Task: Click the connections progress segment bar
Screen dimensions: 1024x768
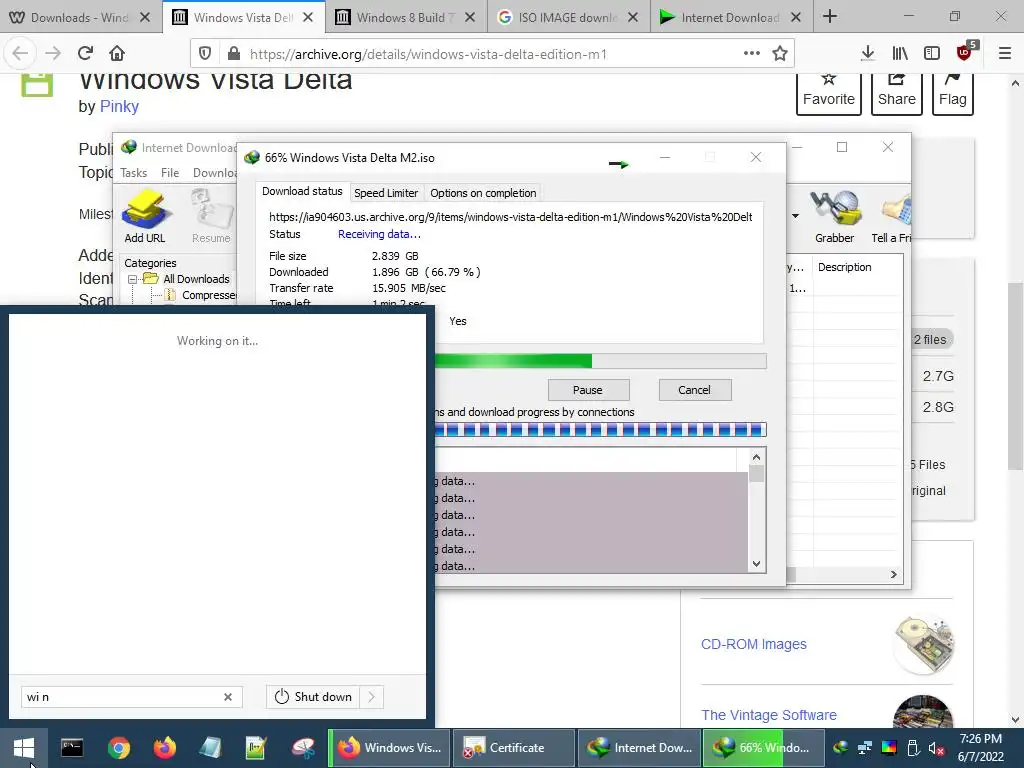Action: (600, 429)
